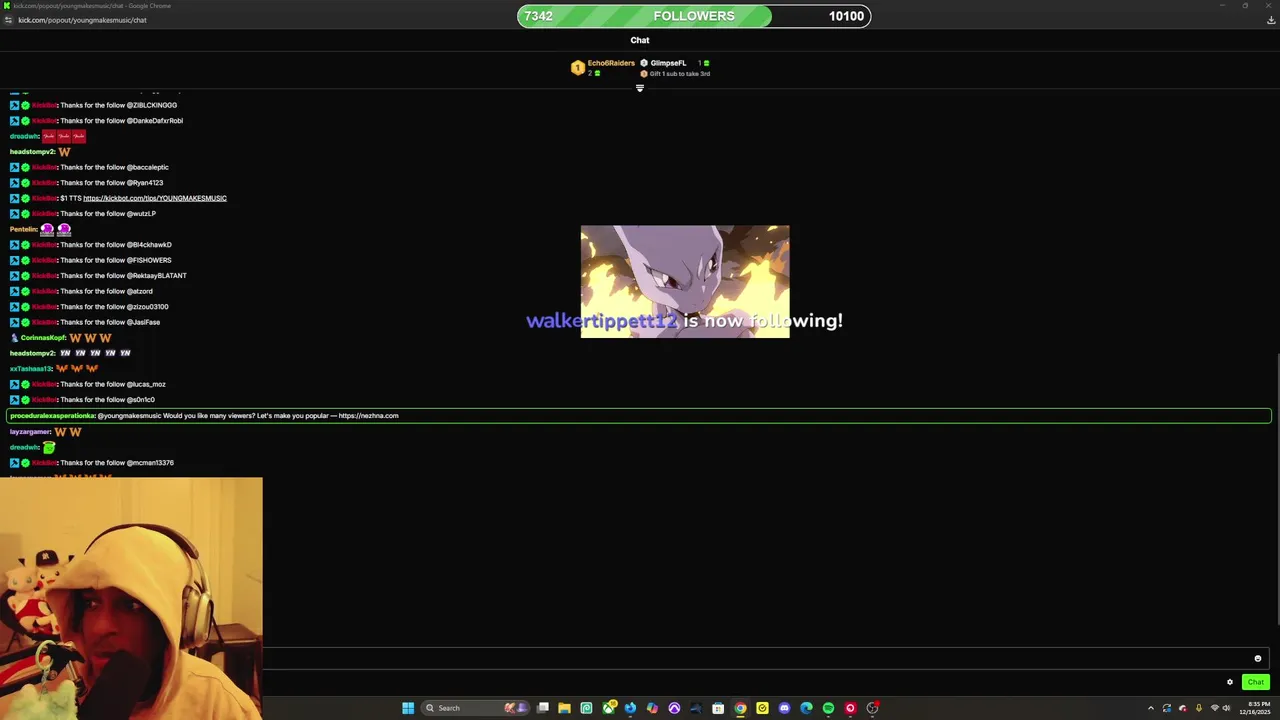The height and width of the screenshot is (720, 1280).
Task: Open Chrome site info icon by URL
Action: 8,20
